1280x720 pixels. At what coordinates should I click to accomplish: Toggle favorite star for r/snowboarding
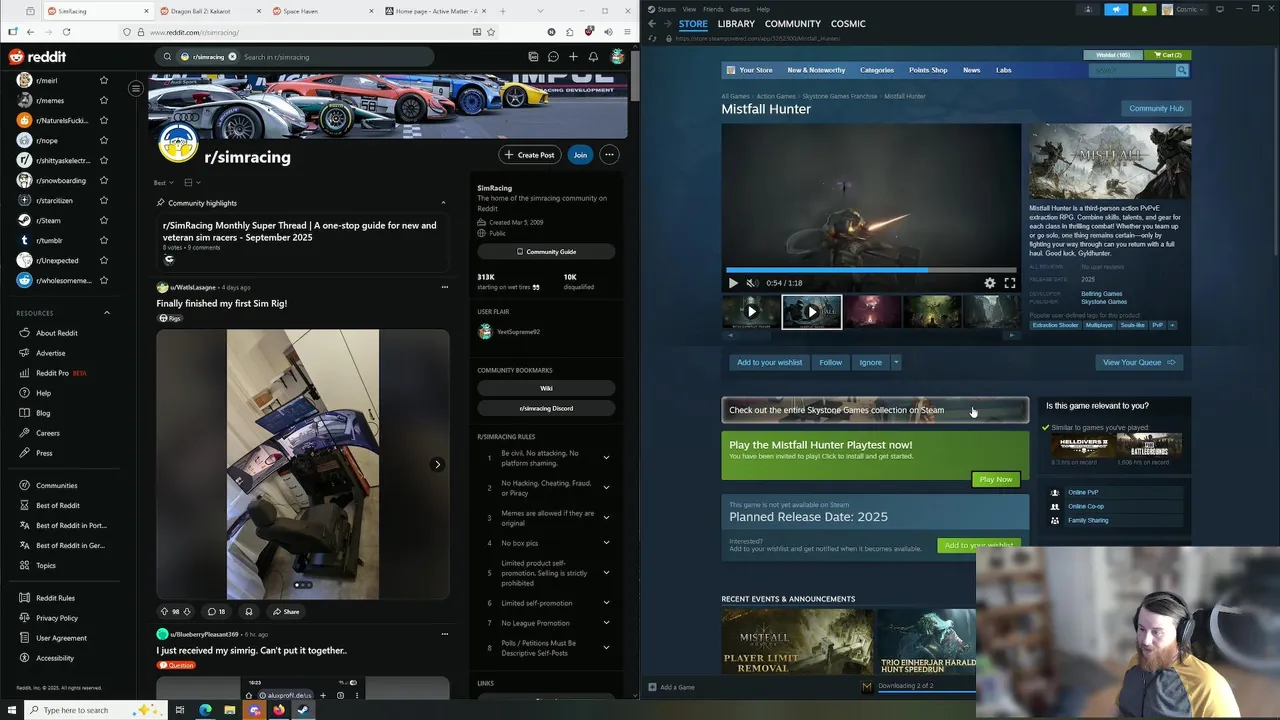pos(103,181)
